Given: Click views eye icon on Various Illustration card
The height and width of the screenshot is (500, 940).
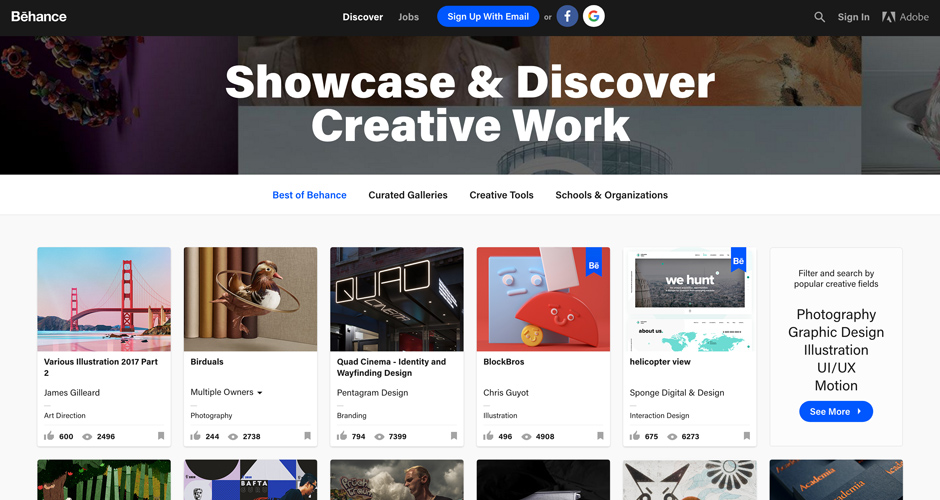Looking at the screenshot, I should [x=87, y=437].
